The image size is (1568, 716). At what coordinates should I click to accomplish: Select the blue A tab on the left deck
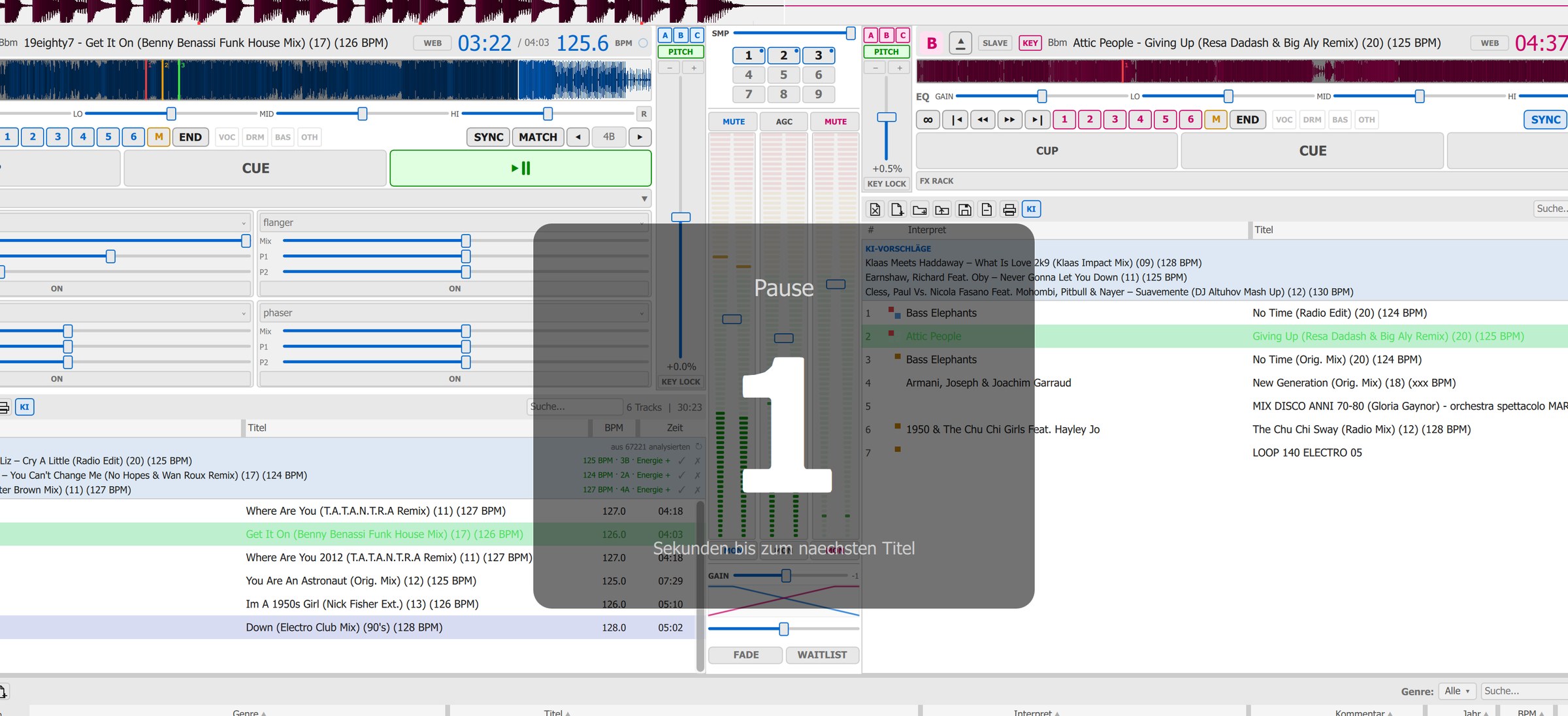click(665, 35)
